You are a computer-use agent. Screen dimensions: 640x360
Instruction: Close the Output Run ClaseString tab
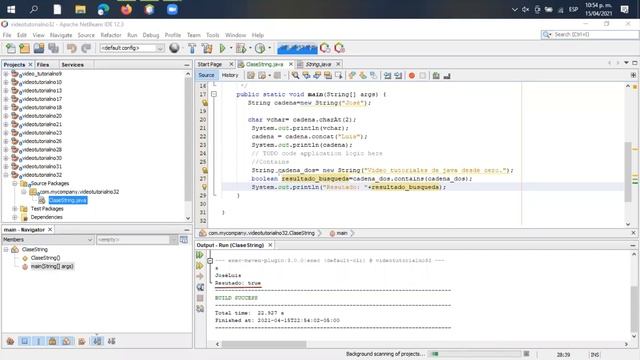(270, 245)
